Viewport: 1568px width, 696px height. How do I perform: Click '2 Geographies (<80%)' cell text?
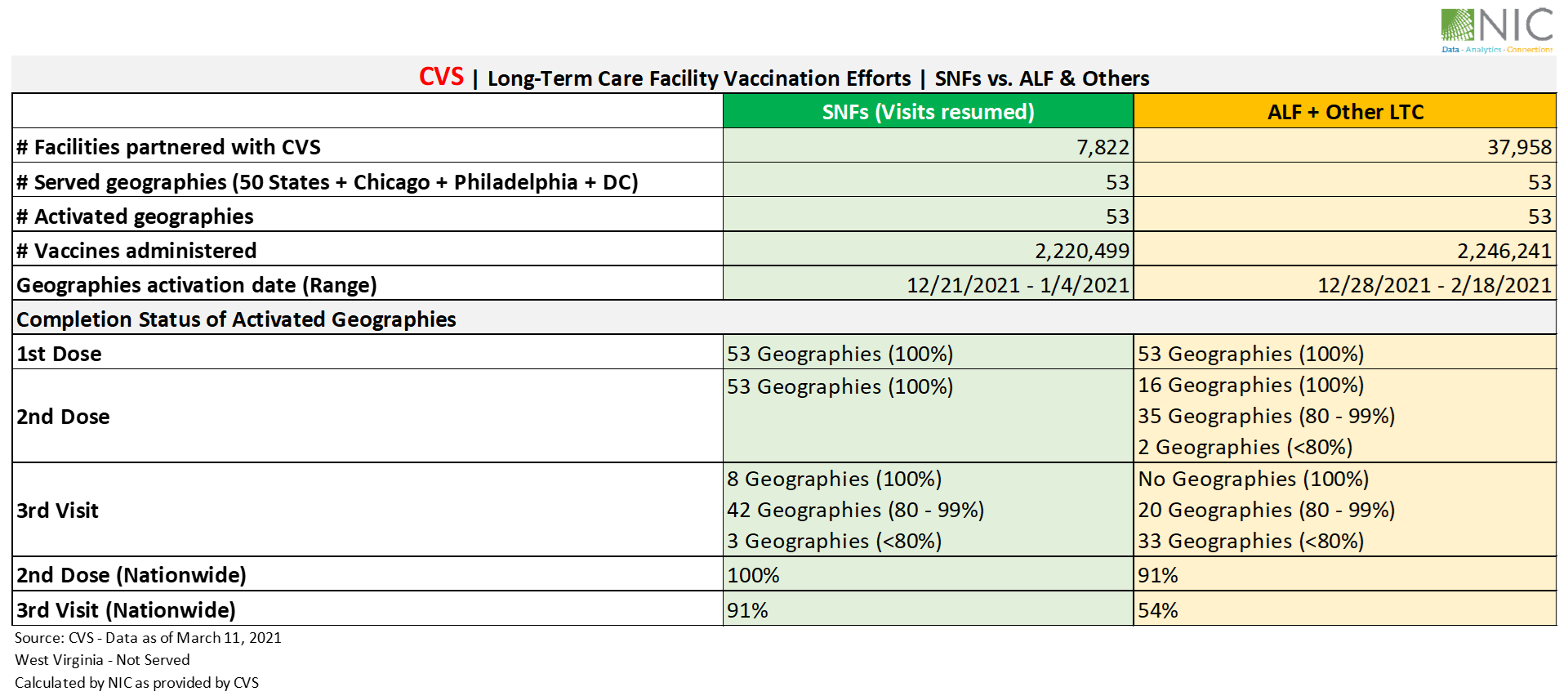pyautogui.click(x=1245, y=447)
